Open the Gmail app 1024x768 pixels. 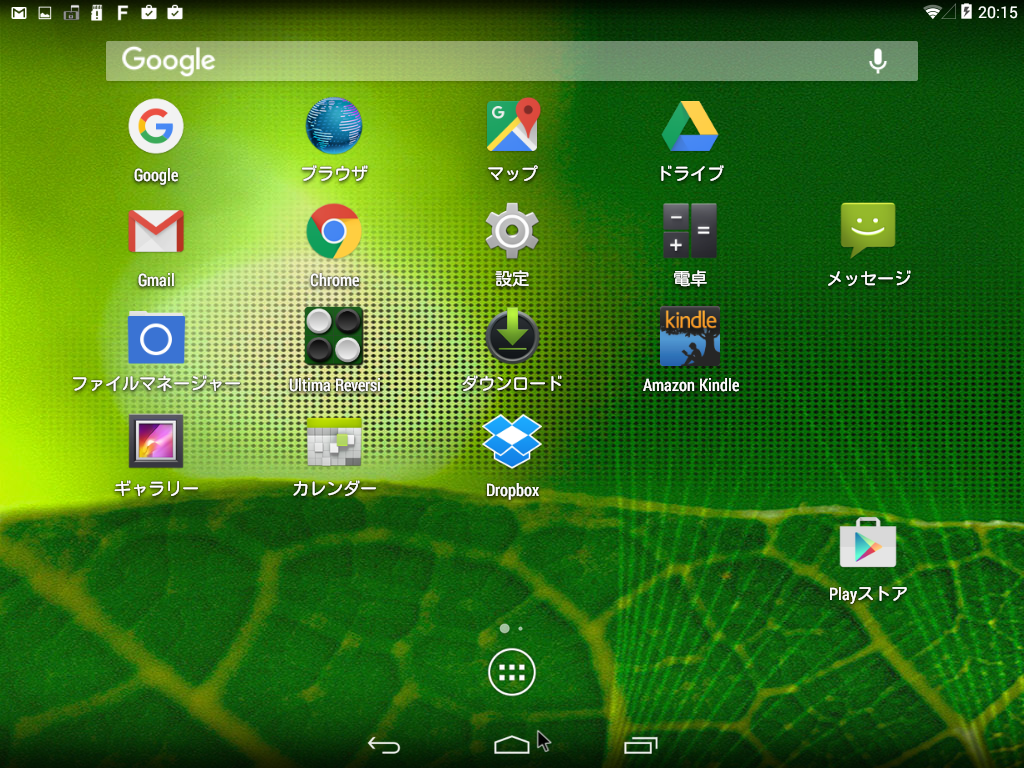click(x=155, y=231)
